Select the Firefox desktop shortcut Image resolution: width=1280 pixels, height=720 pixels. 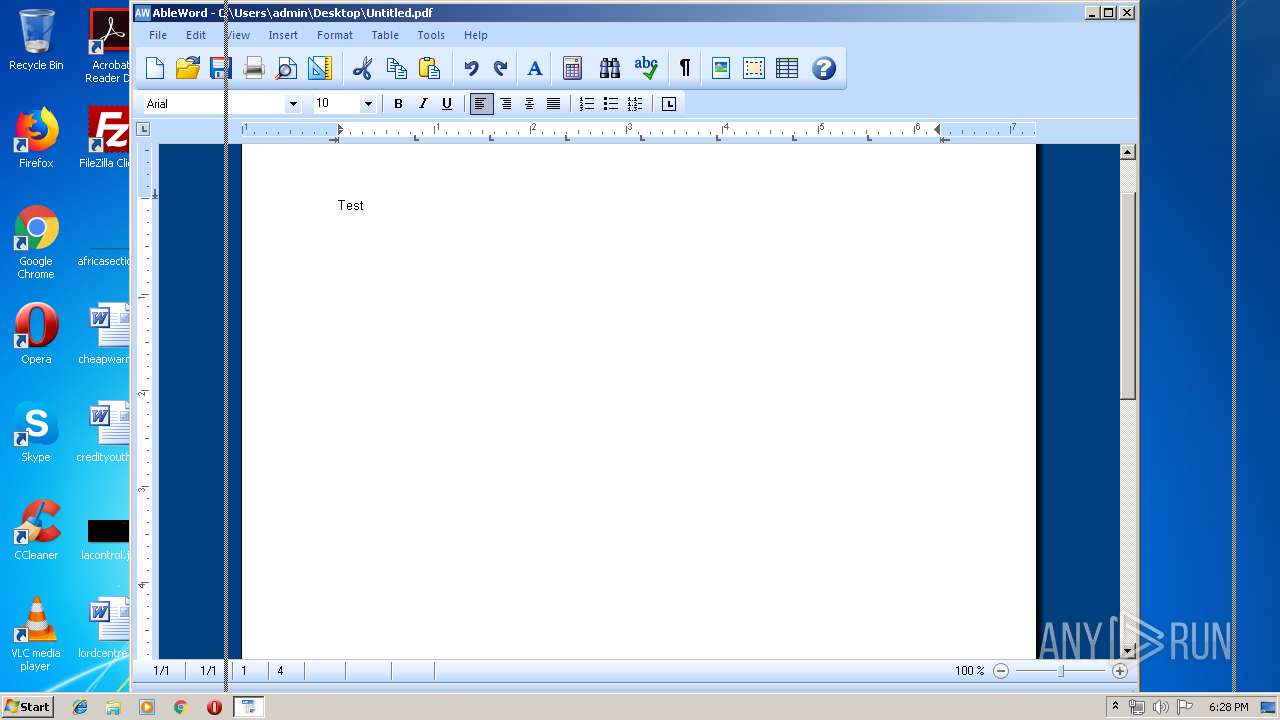pyautogui.click(x=36, y=138)
